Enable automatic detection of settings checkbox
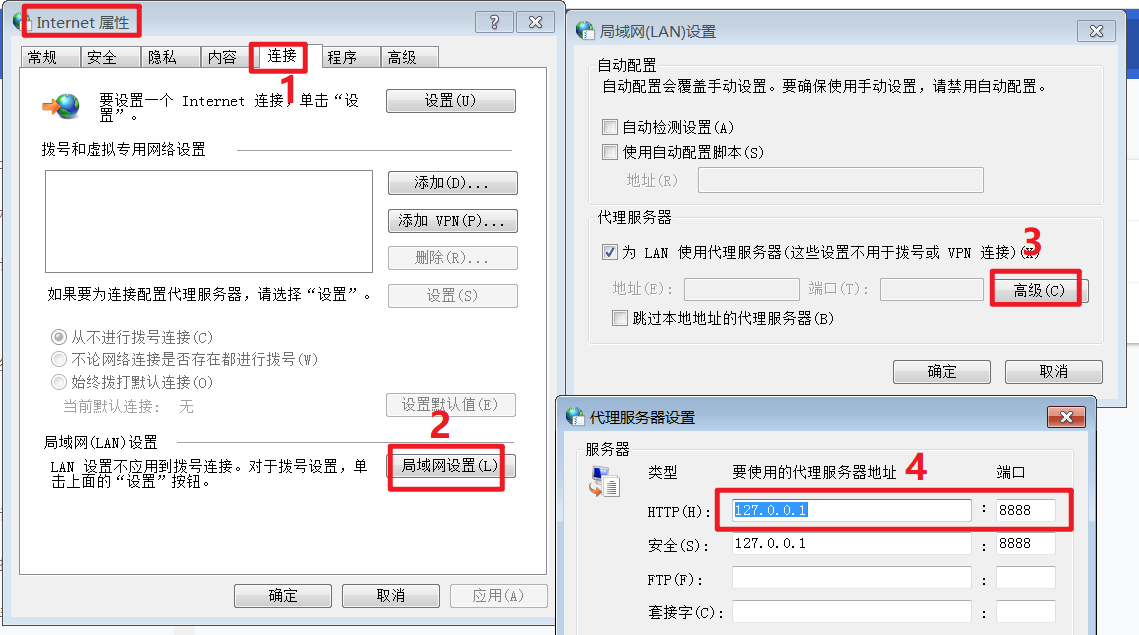 [610, 127]
